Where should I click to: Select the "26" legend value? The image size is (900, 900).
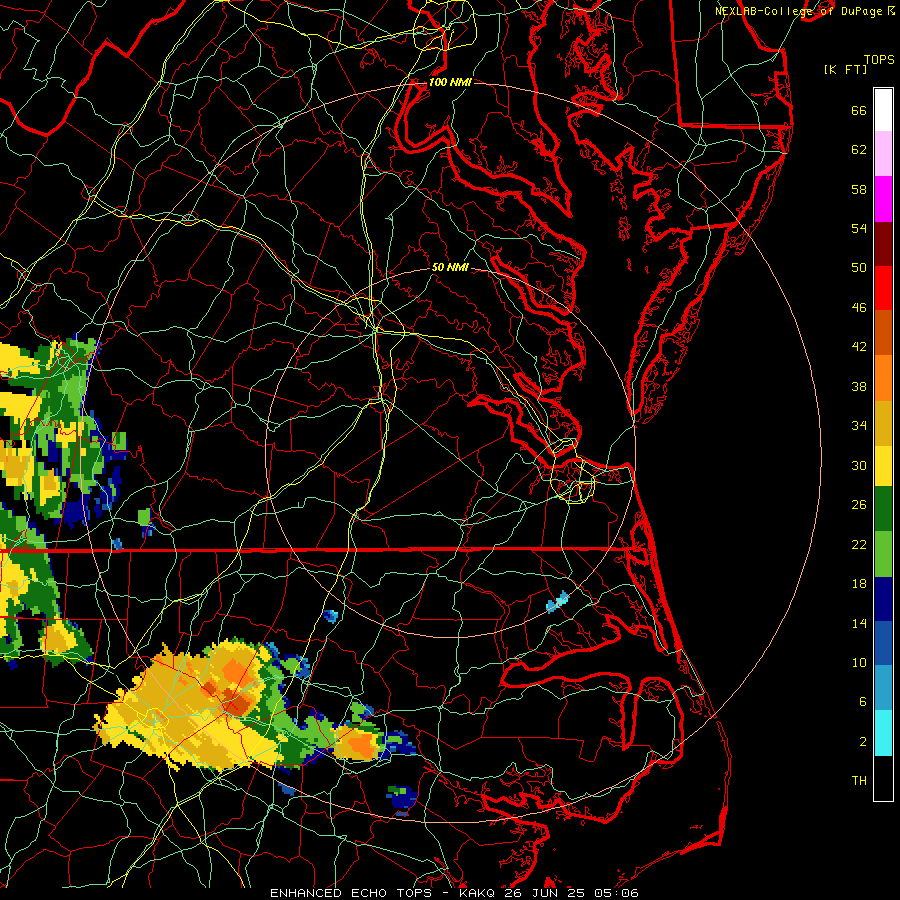[859, 505]
